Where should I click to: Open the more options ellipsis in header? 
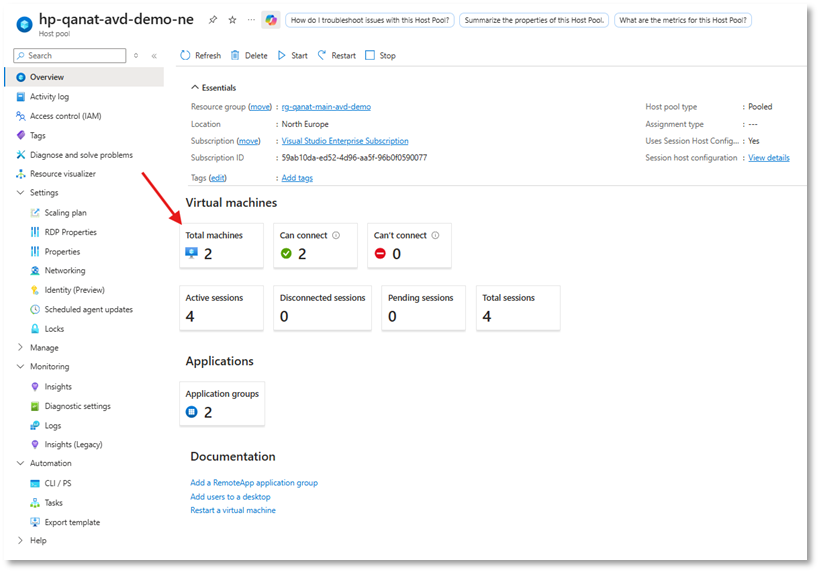252,20
